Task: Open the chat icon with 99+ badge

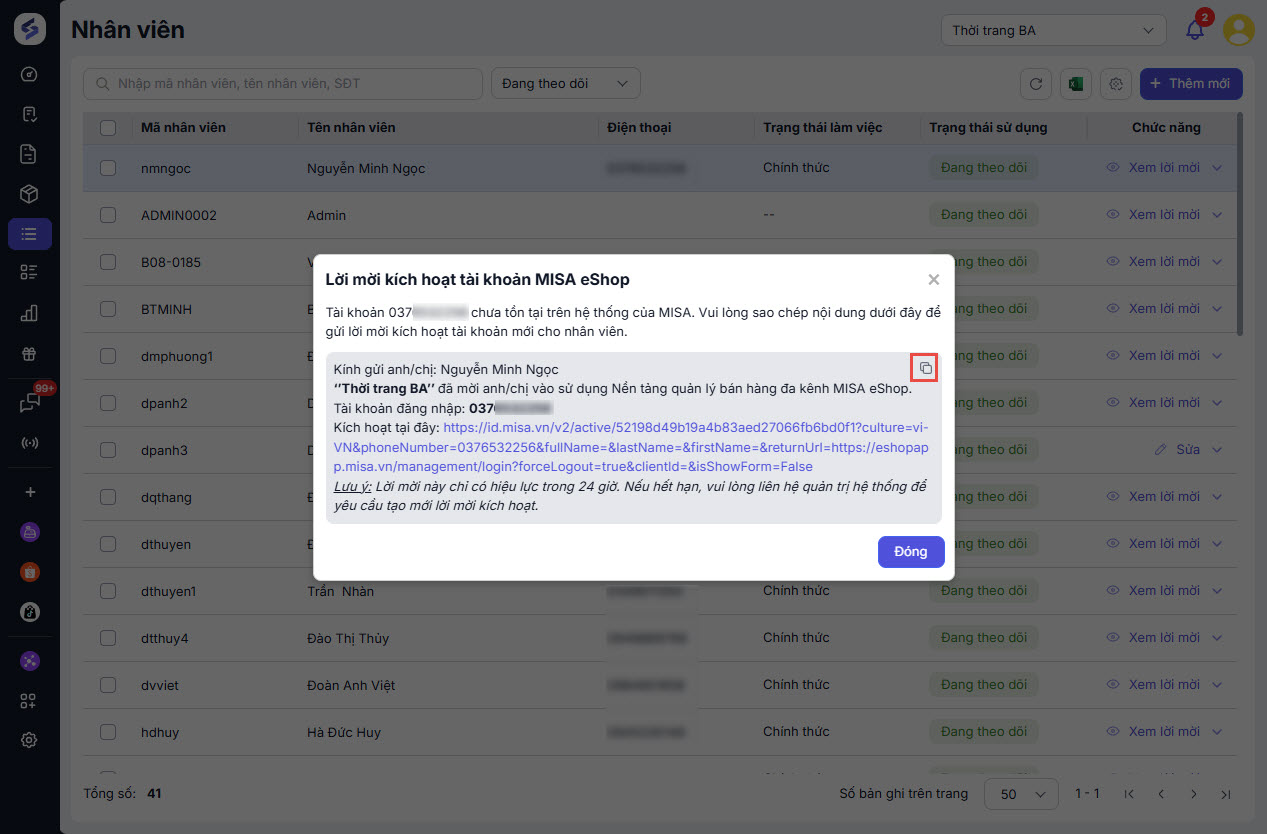Action: pos(30,403)
